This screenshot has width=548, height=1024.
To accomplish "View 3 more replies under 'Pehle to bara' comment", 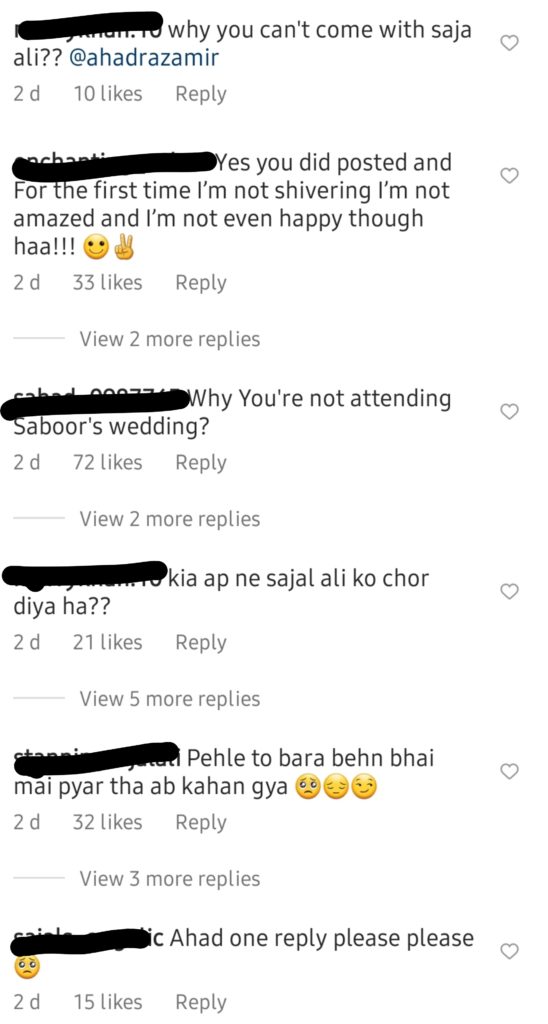I will 170,879.
